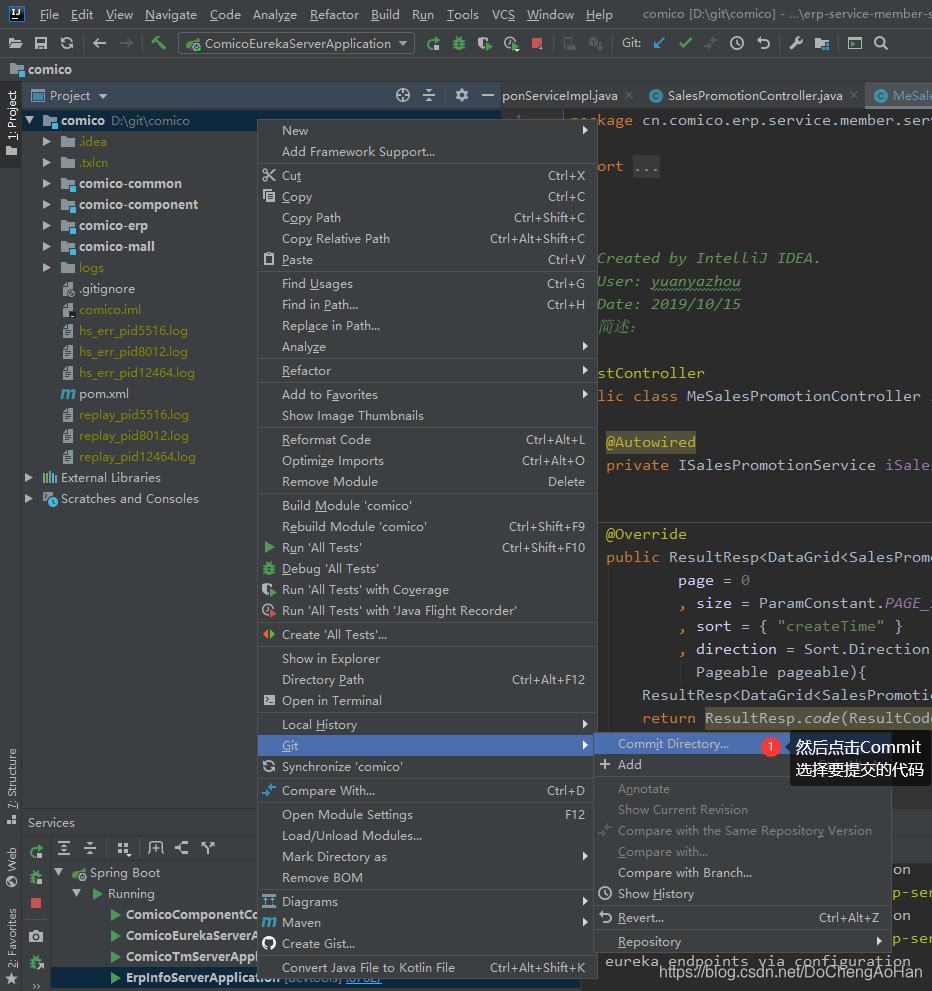Open Project Structure toolbar icon
Screen dimensions: 932x991
point(822,44)
